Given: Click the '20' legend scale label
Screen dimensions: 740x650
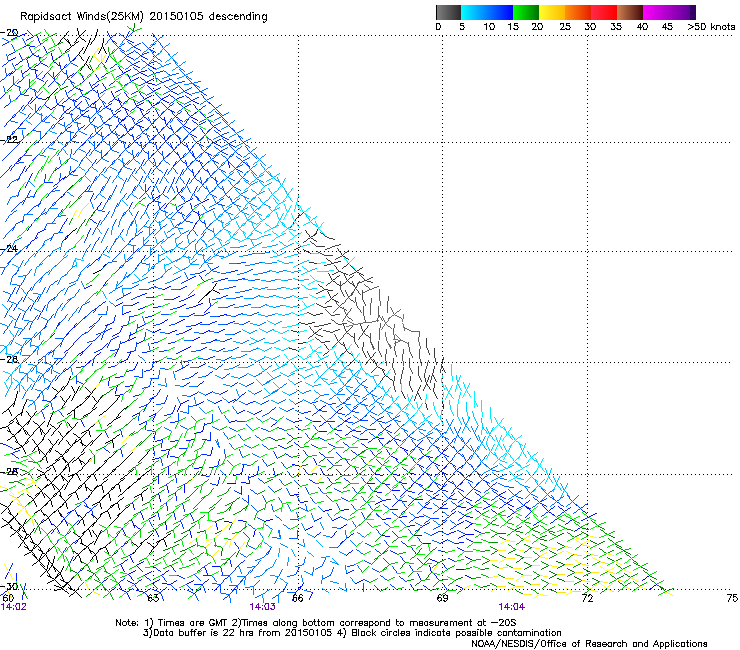Looking at the screenshot, I should [x=537, y=27].
